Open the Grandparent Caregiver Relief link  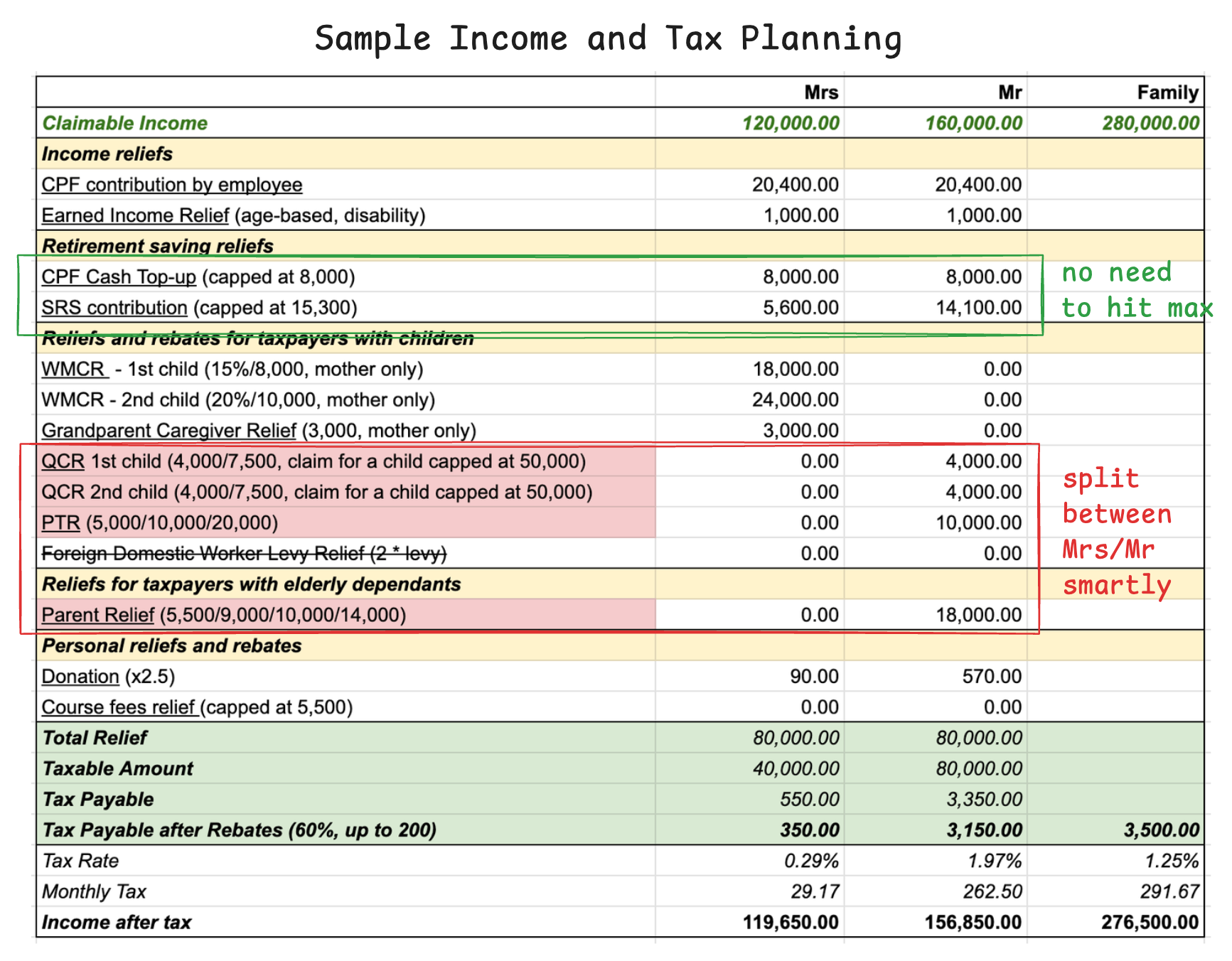168,431
